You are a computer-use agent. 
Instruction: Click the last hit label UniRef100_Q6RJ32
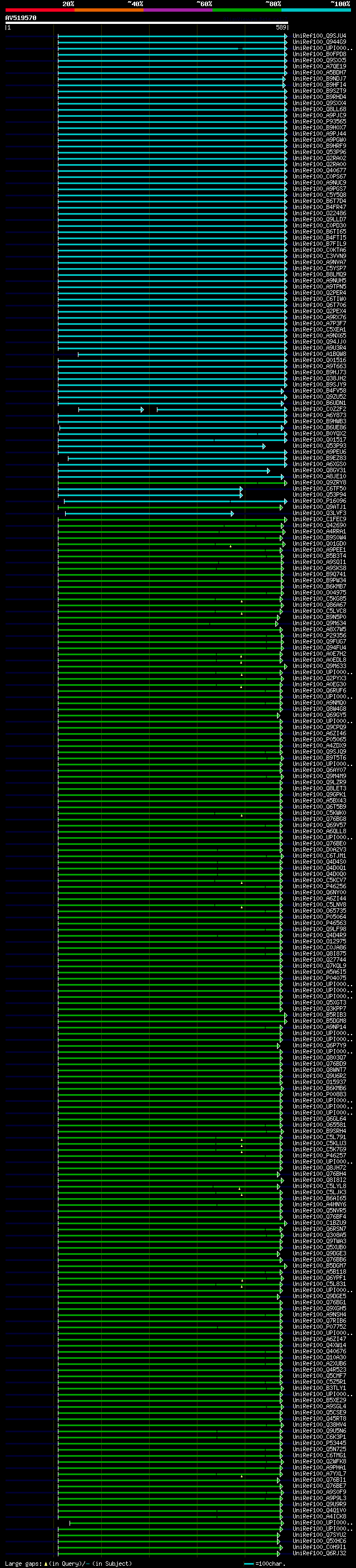point(319,1554)
